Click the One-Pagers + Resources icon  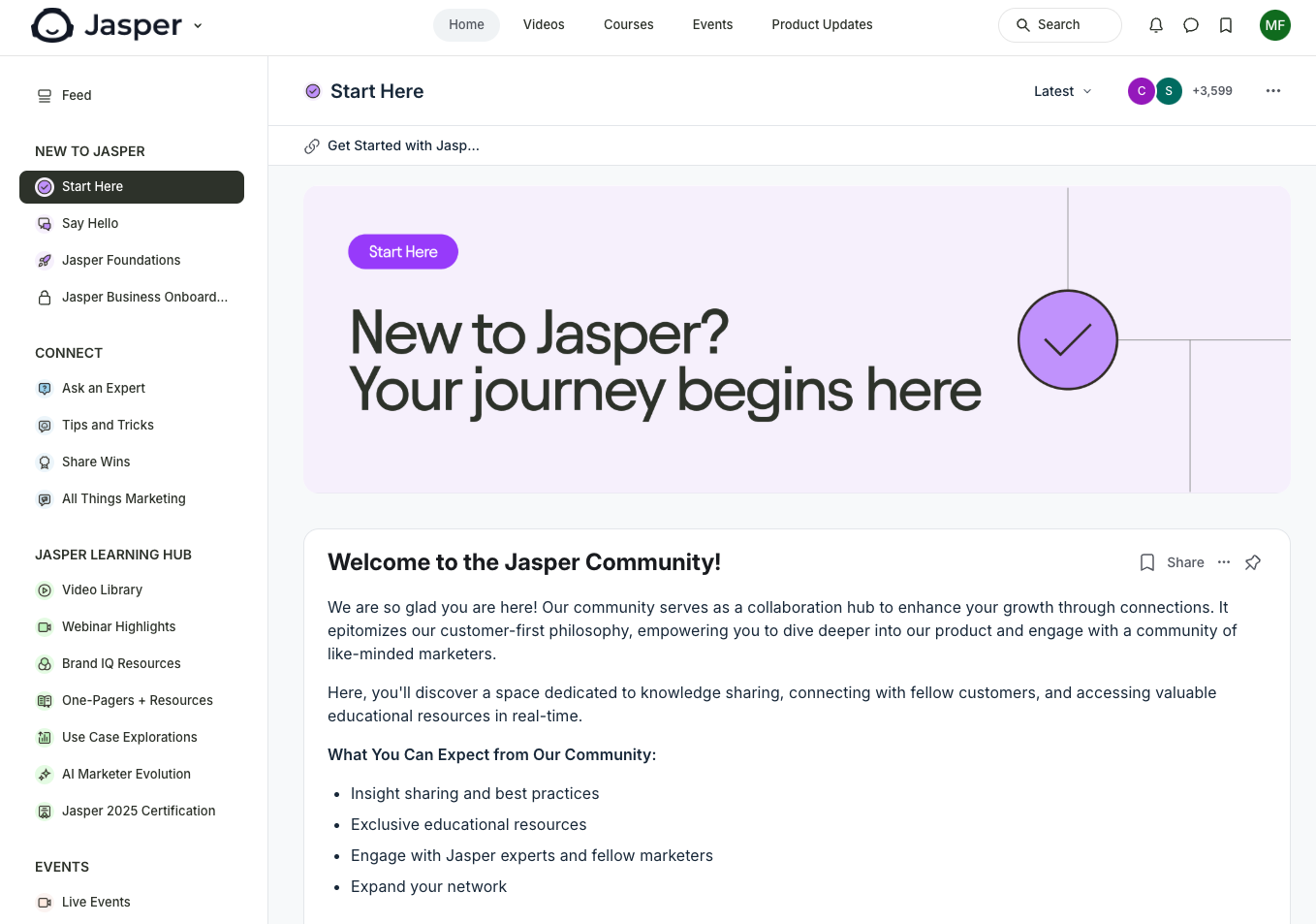click(45, 701)
